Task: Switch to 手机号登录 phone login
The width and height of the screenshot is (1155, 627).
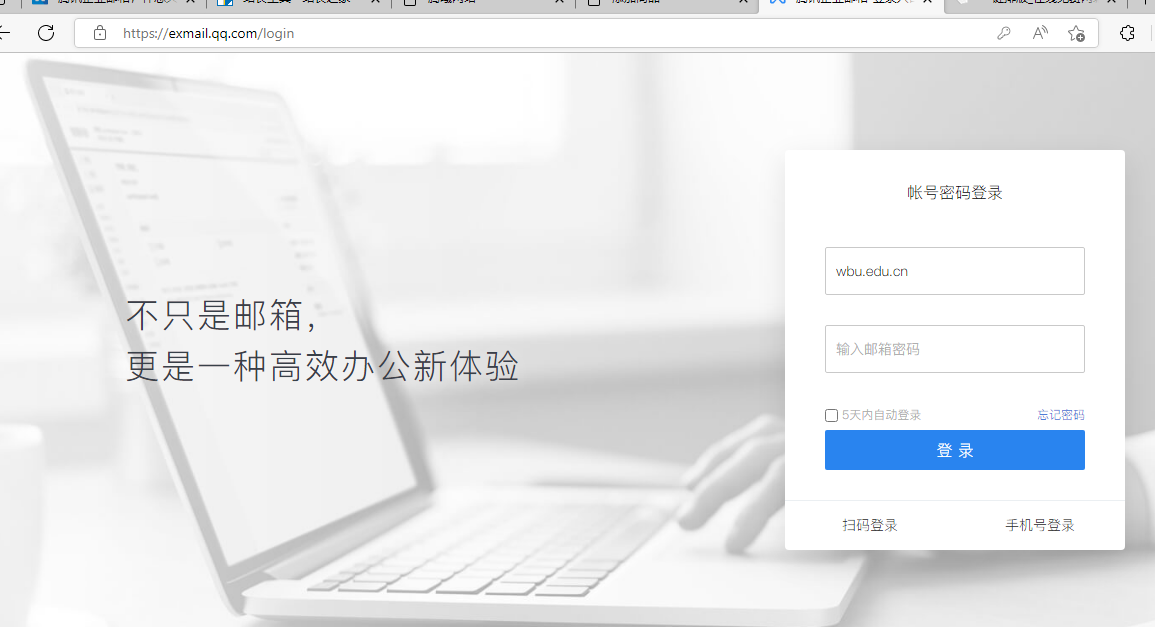Action: pos(1039,524)
